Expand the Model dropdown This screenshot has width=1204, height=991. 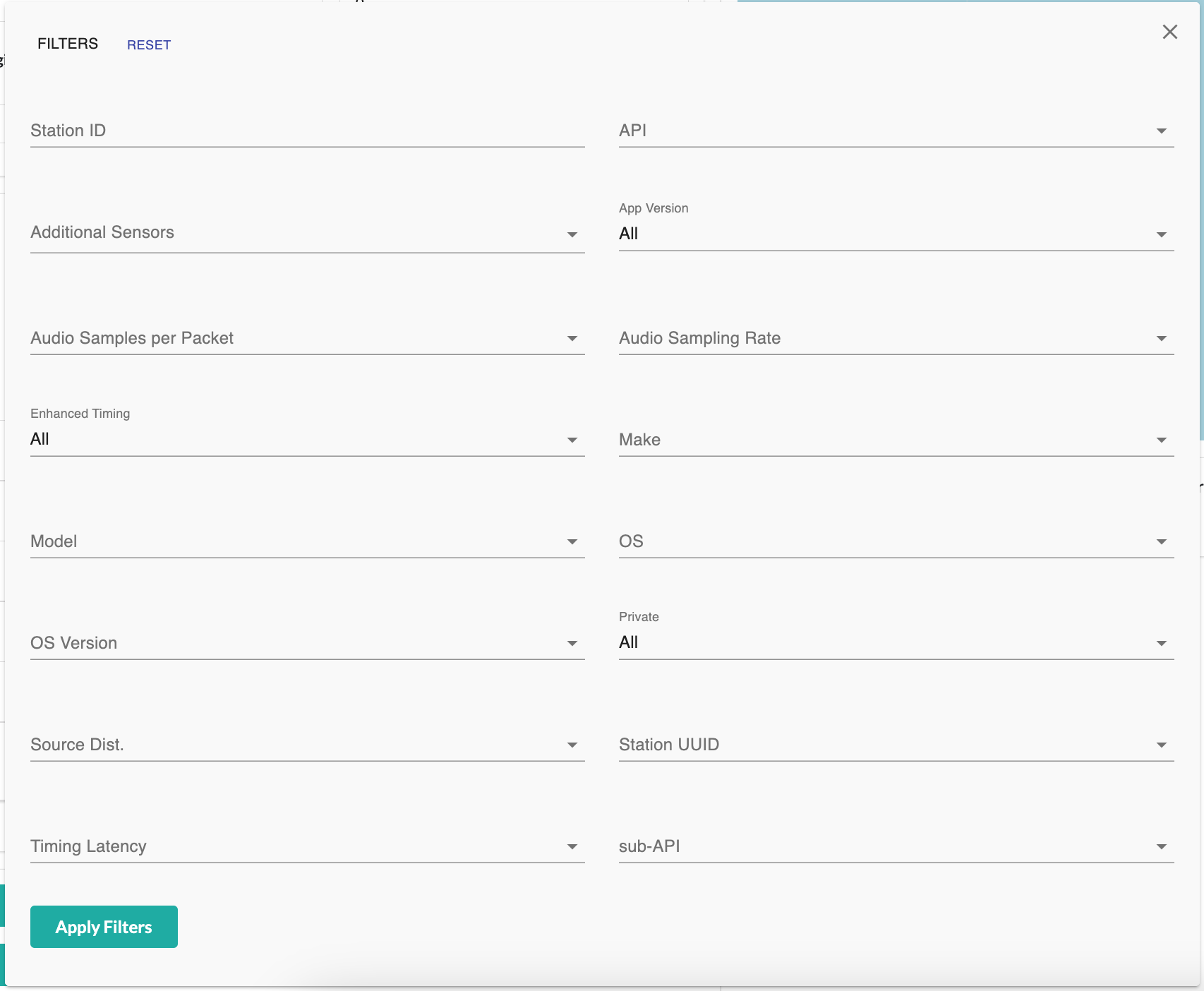pyautogui.click(x=307, y=542)
